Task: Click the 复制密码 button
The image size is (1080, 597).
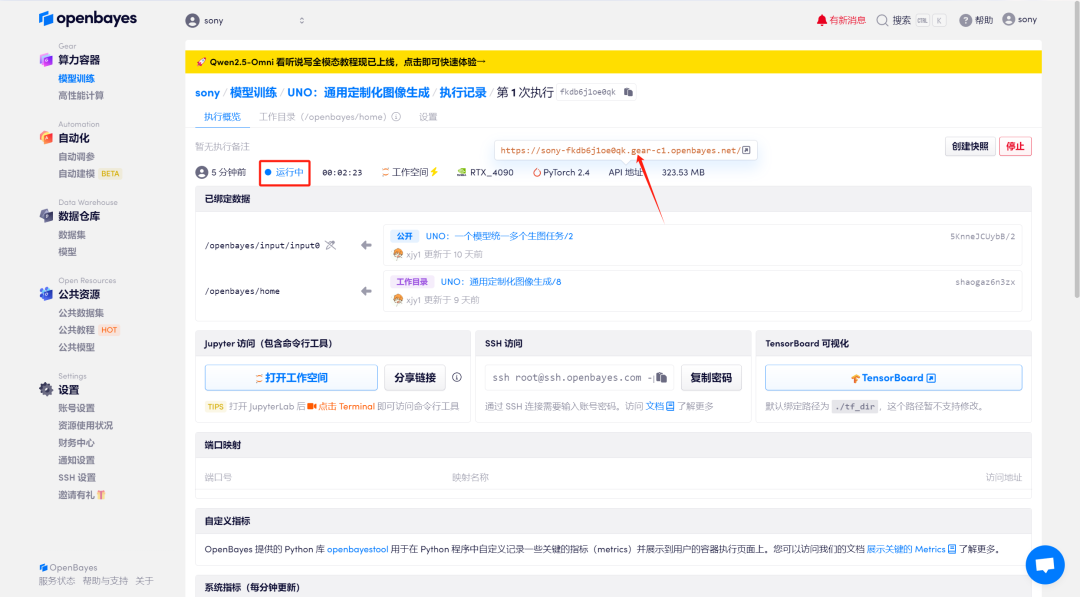Action: 711,378
